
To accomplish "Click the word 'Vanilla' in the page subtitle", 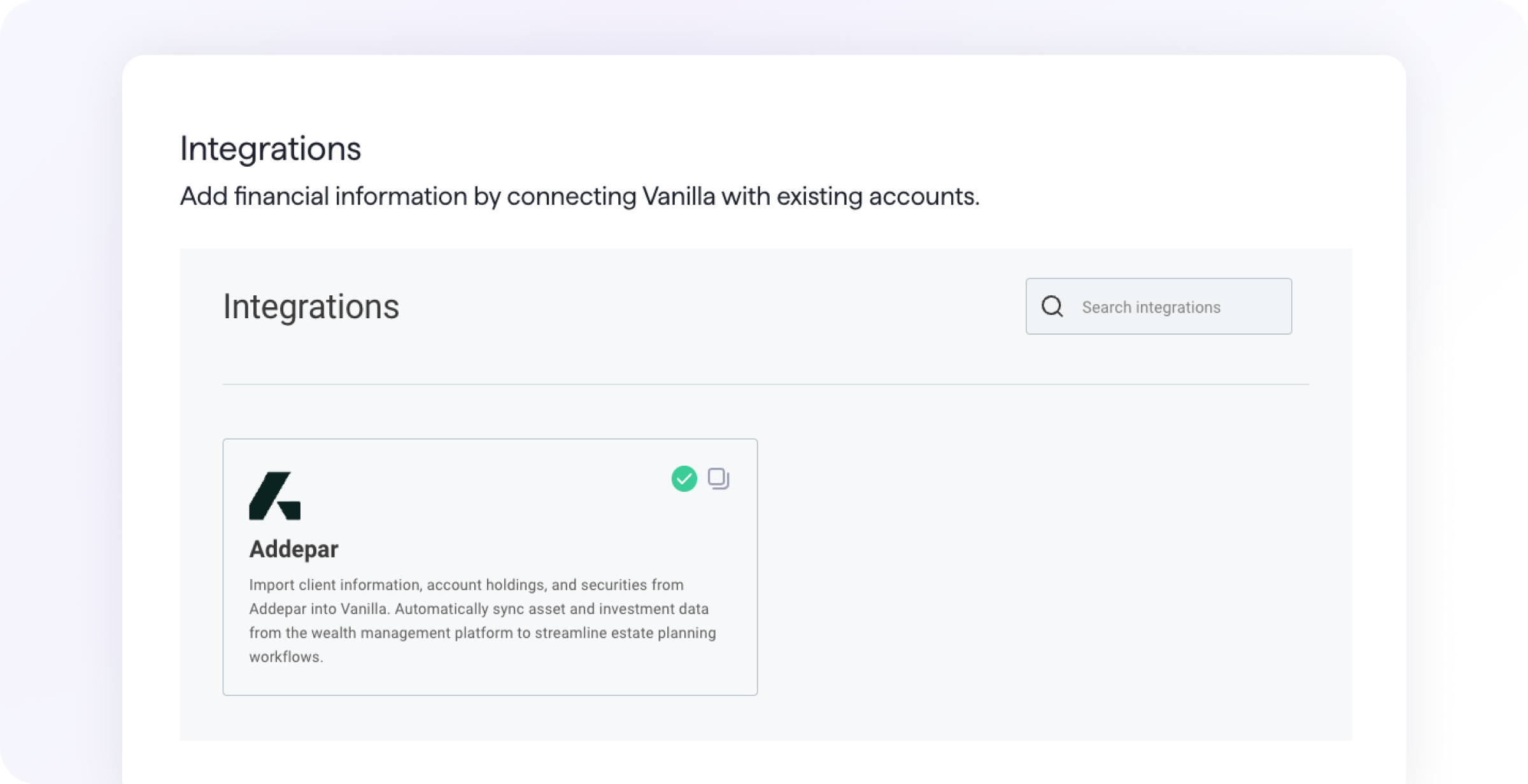I will tap(679, 196).
